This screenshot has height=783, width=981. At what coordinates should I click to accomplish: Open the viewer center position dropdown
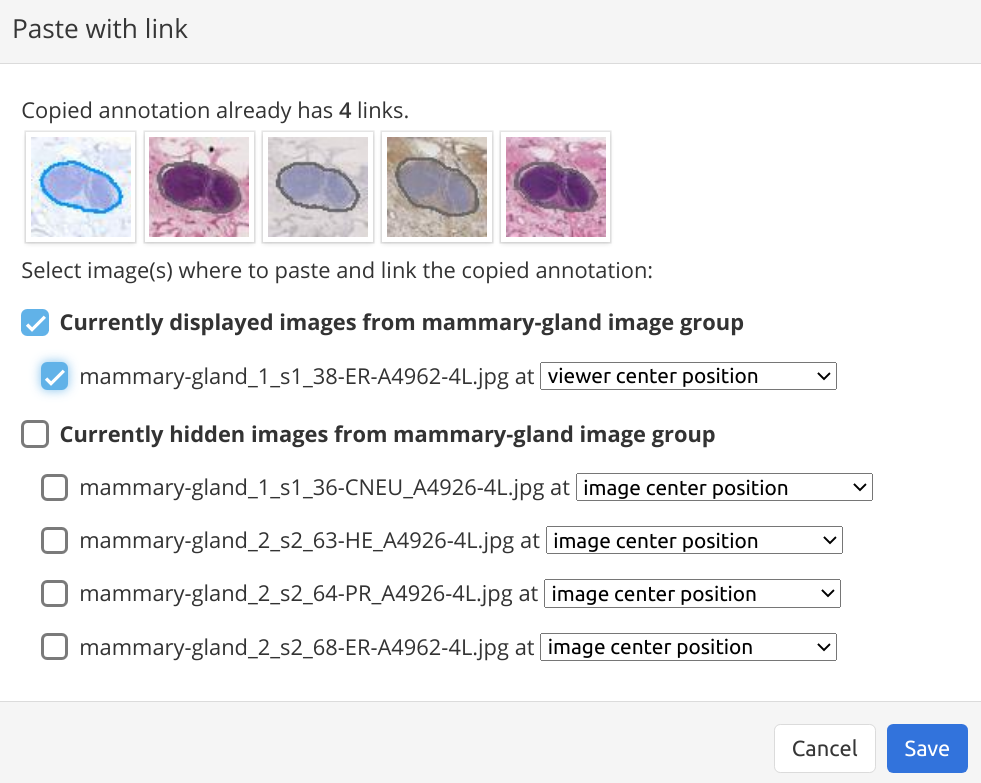(x=688, y=376)
